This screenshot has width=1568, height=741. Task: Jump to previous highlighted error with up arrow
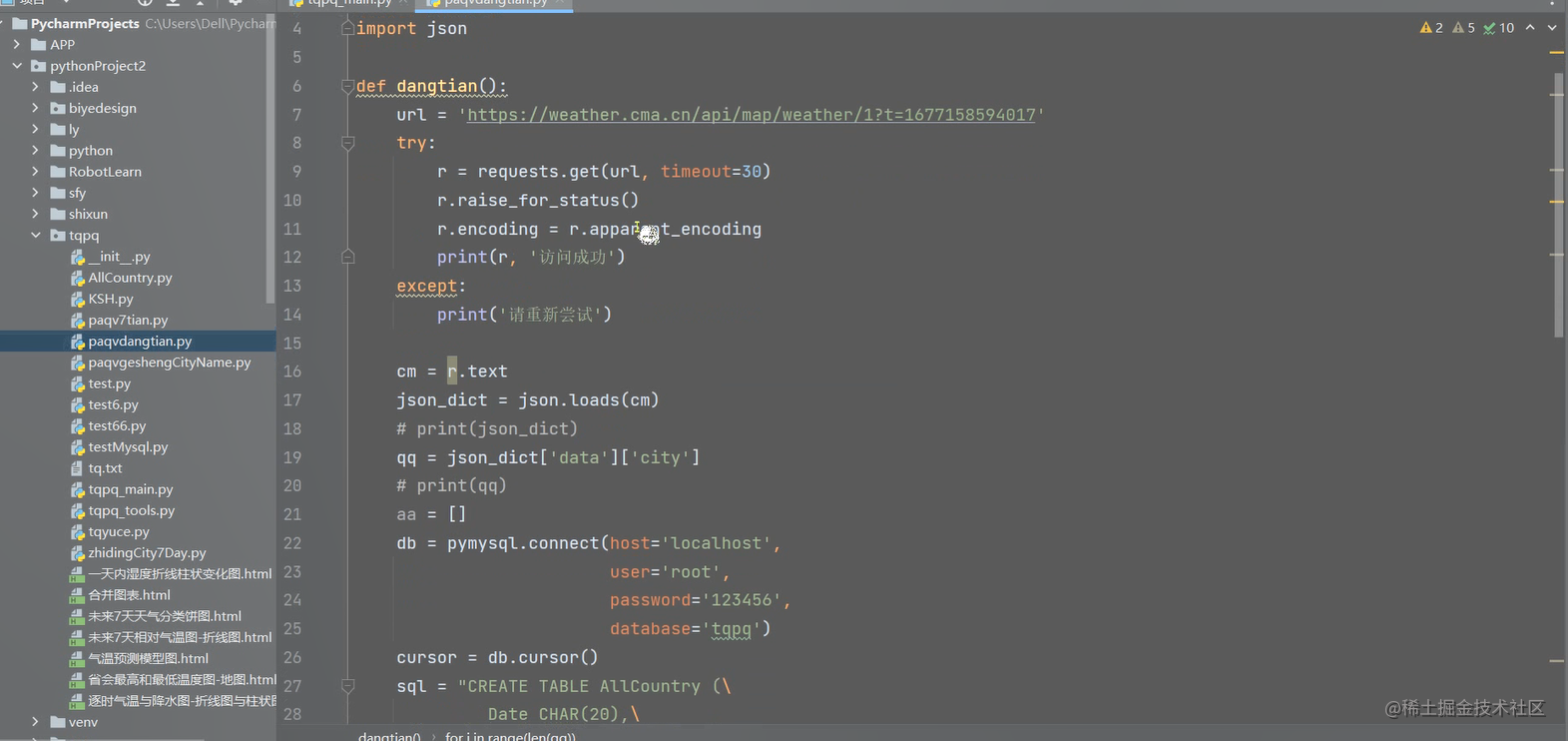point(1530,28)
